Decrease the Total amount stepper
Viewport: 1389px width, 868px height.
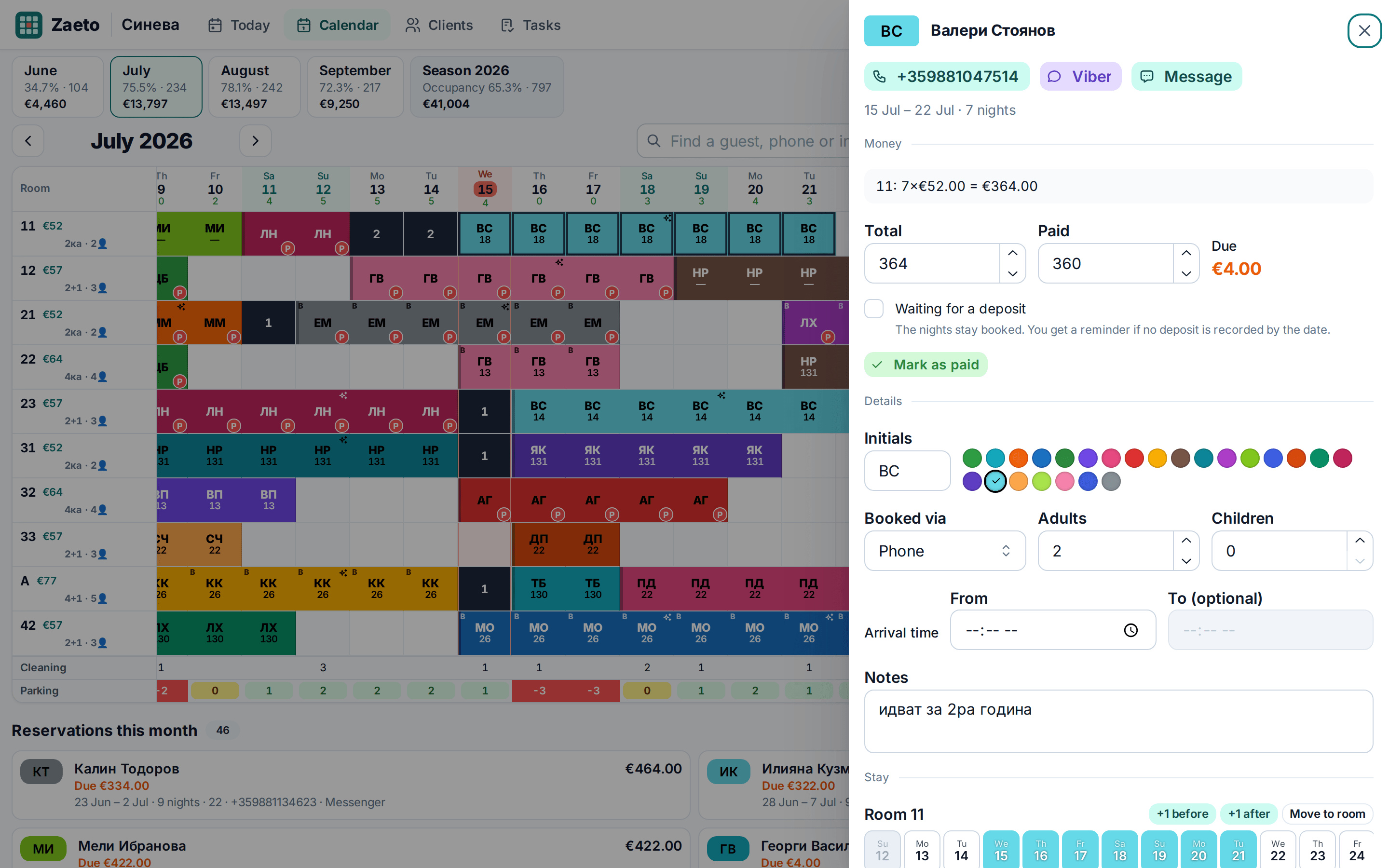(x=1012, y=273)
